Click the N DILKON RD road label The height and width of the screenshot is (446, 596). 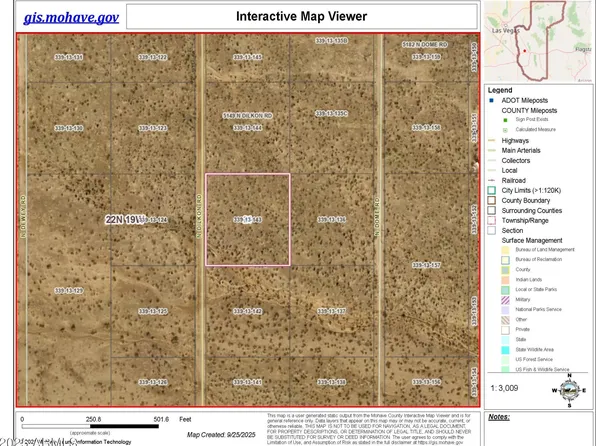[199, 216]
